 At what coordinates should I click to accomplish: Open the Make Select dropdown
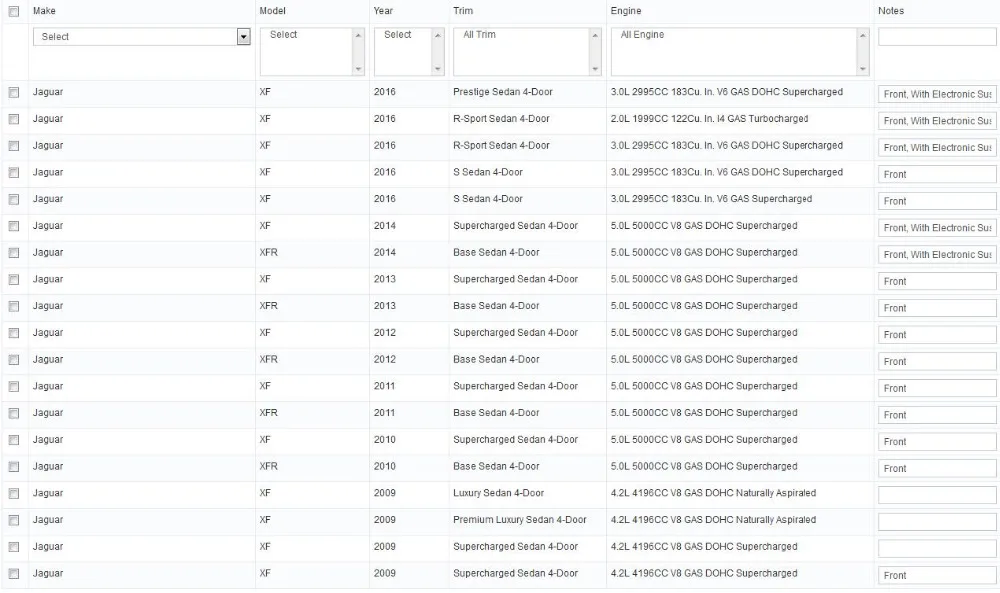[x=142, y=37]
